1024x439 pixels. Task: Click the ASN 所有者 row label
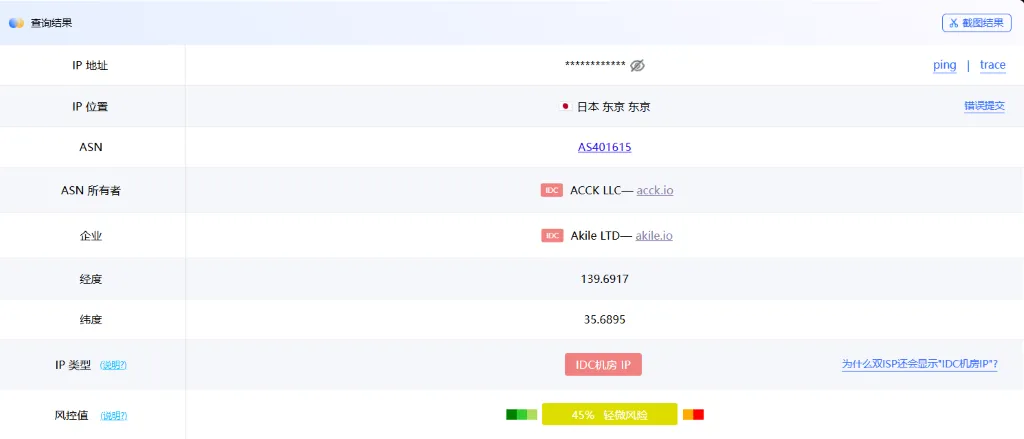point(91,191)
